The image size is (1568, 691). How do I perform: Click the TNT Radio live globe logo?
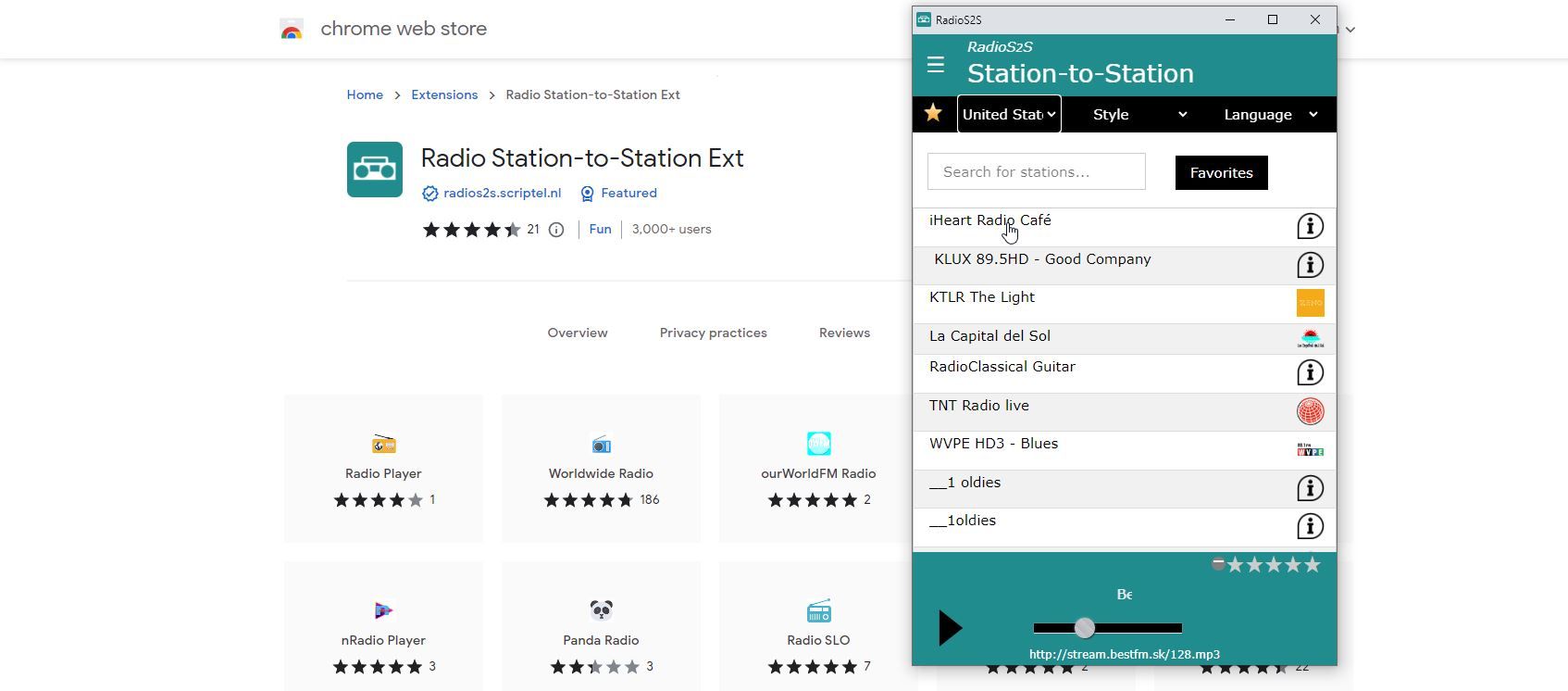coord(1310,411)
